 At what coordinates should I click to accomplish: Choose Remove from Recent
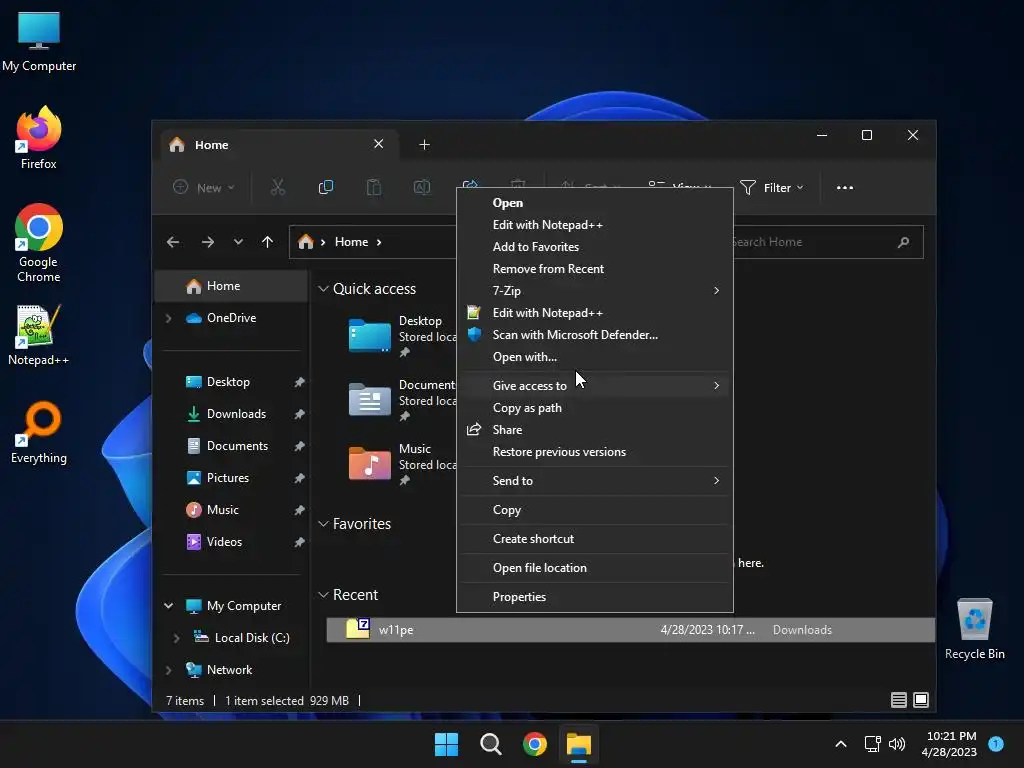594,269
